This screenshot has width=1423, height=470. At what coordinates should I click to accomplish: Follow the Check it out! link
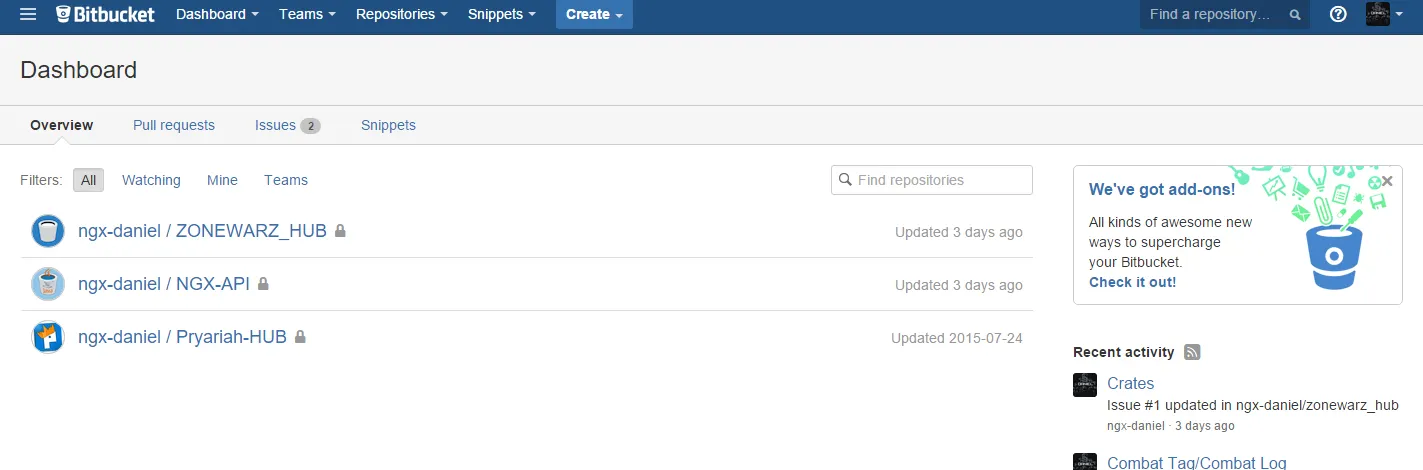click(x=1132, y=282)
